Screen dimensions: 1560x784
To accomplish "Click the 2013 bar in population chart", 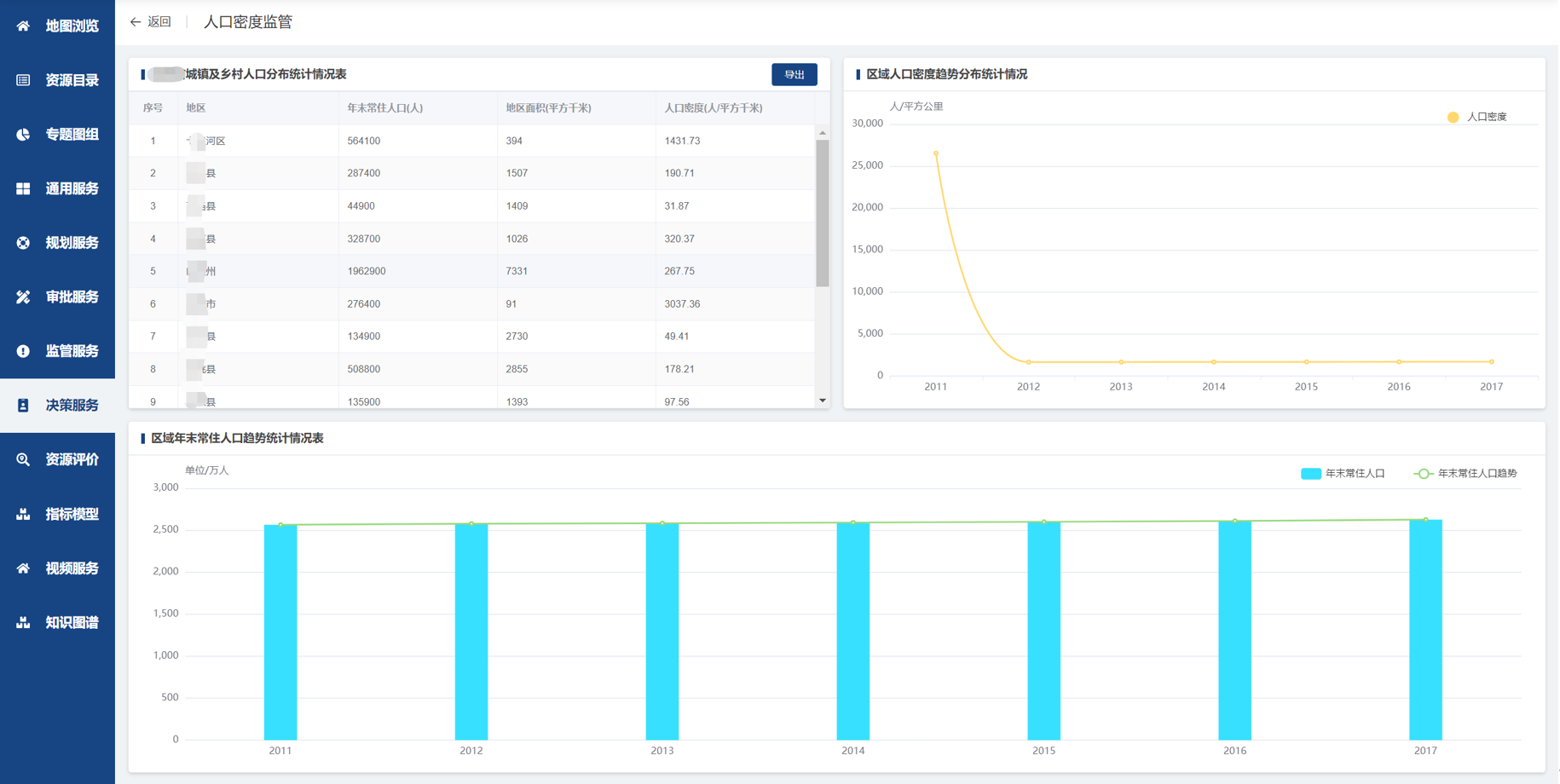I will [662, 631].
